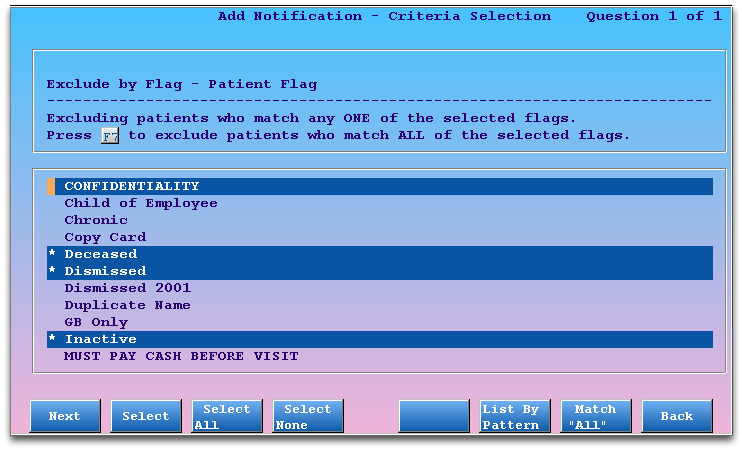The image size is (742, 449).
Task: Select the Copy Card flag
Action: 380,238
